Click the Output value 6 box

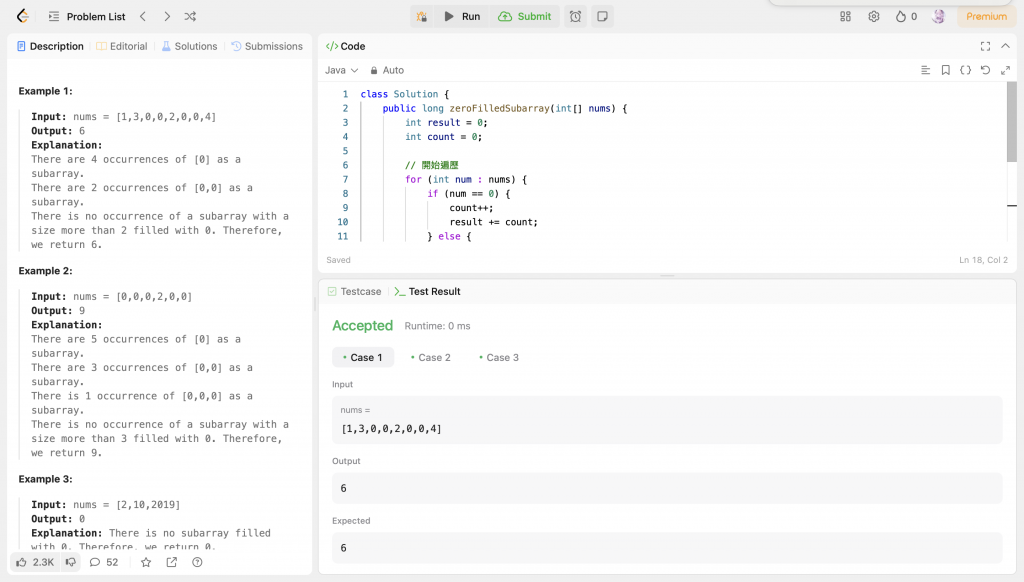click(667, 488)
